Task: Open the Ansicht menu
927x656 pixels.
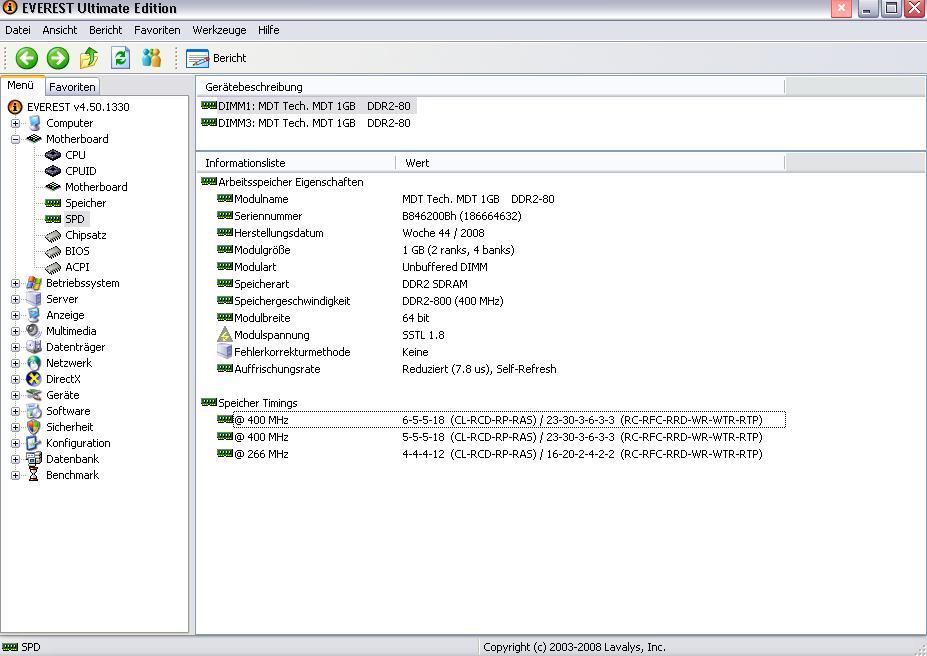Action: pos(60,30)
